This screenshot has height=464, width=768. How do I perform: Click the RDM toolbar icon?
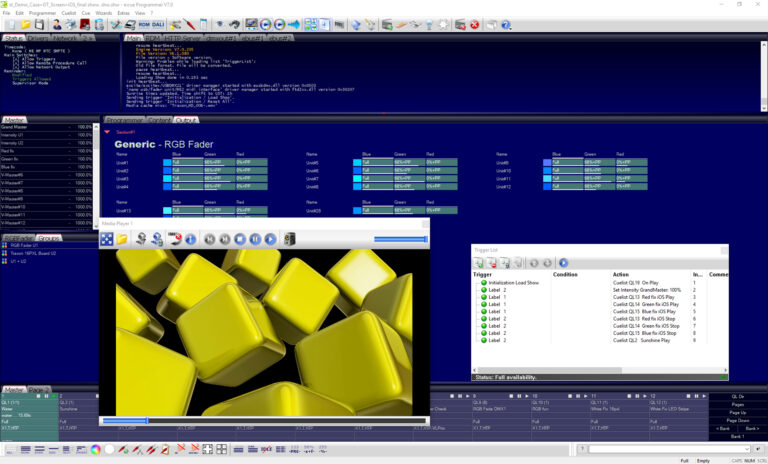[144, 24]
